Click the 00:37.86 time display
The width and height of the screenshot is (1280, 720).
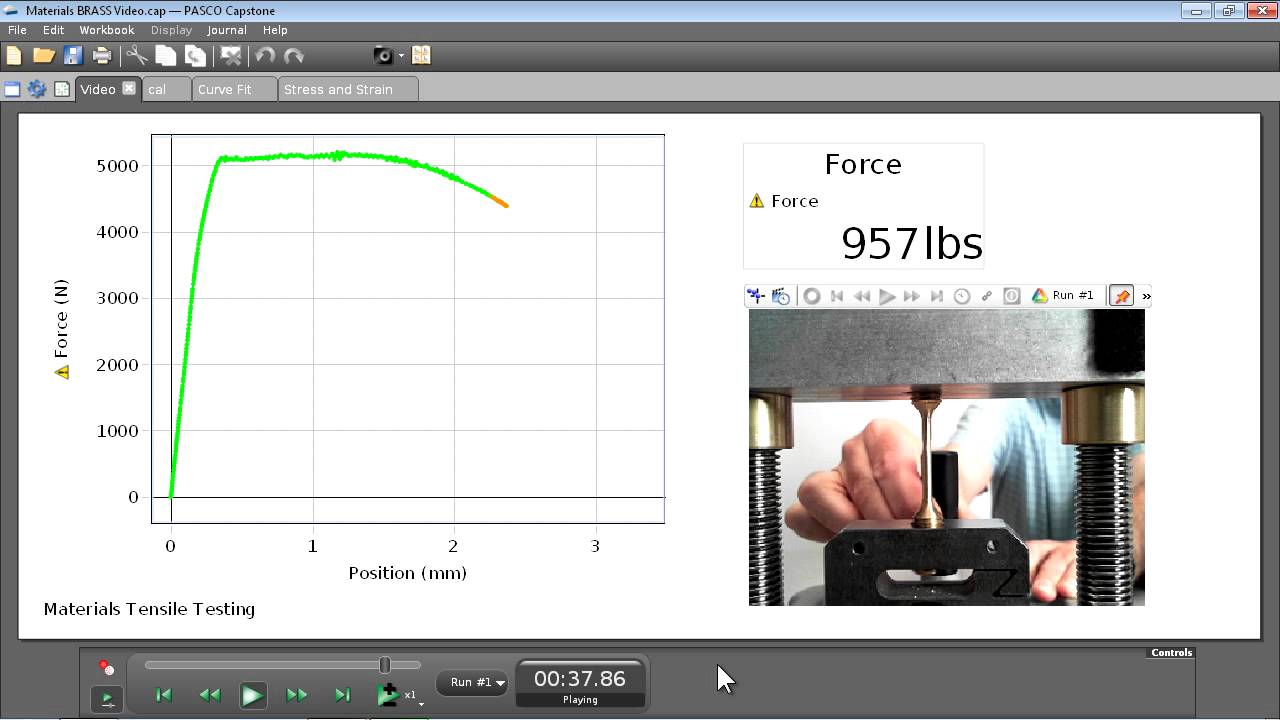[x=580, y=679]
